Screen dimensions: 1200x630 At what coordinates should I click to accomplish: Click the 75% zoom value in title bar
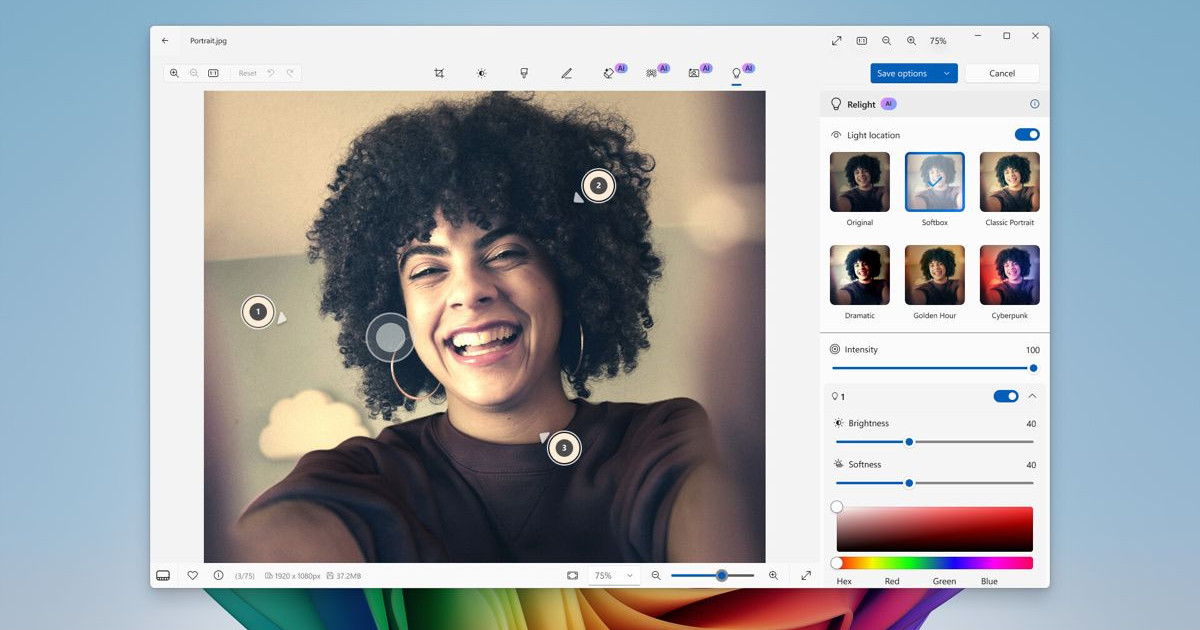(x=938, y=41)
